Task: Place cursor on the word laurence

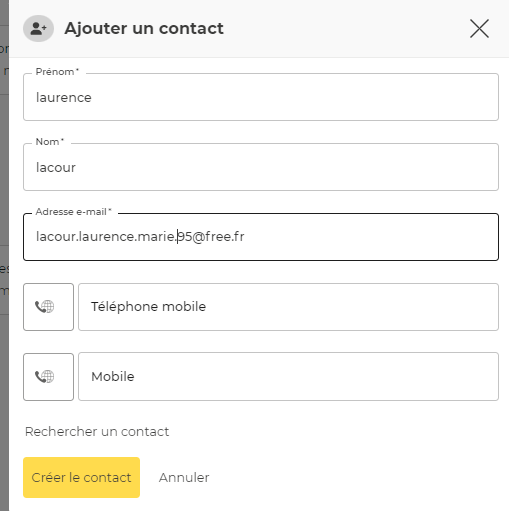Action: 64,98
